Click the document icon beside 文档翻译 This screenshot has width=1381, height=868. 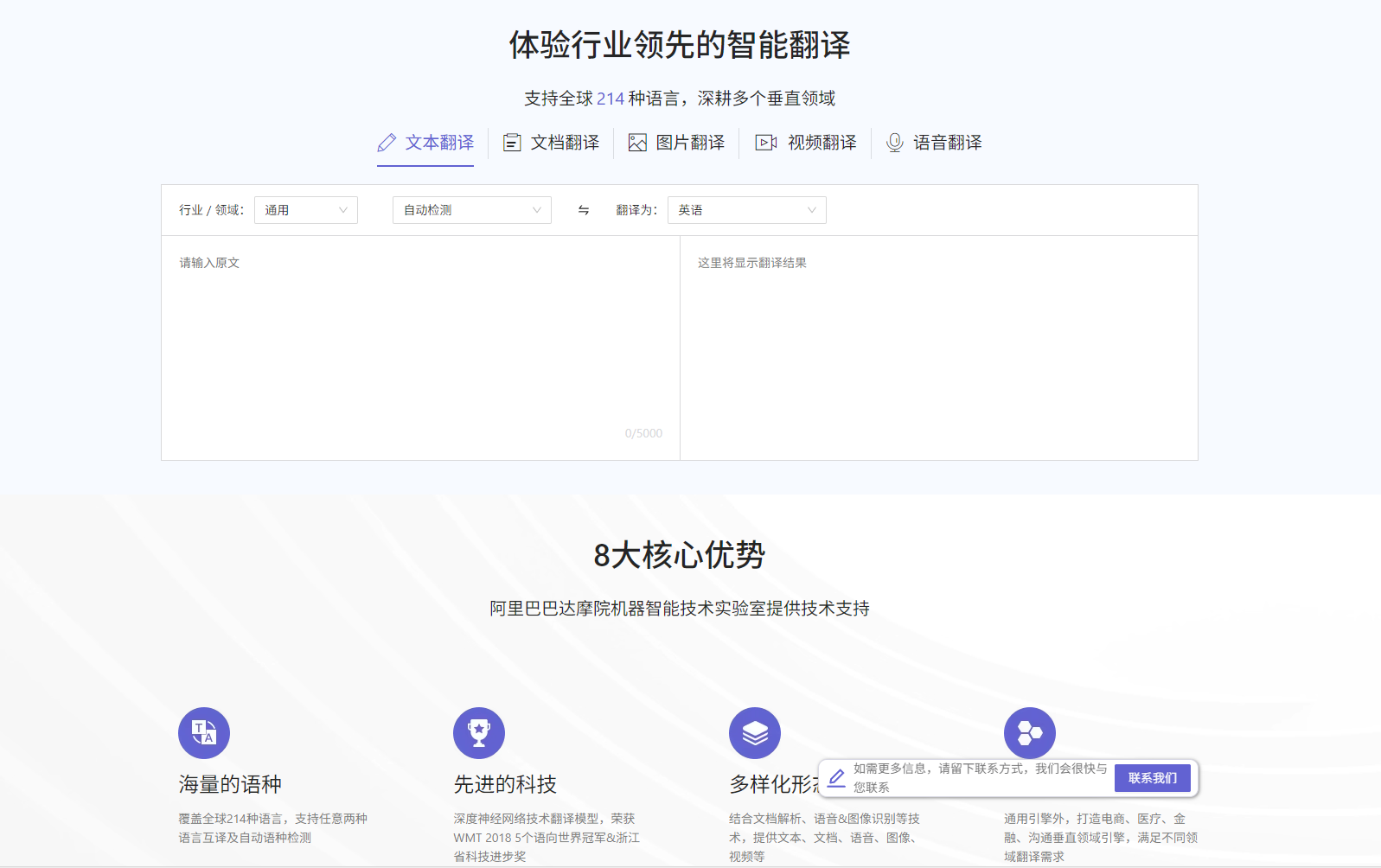512,143
